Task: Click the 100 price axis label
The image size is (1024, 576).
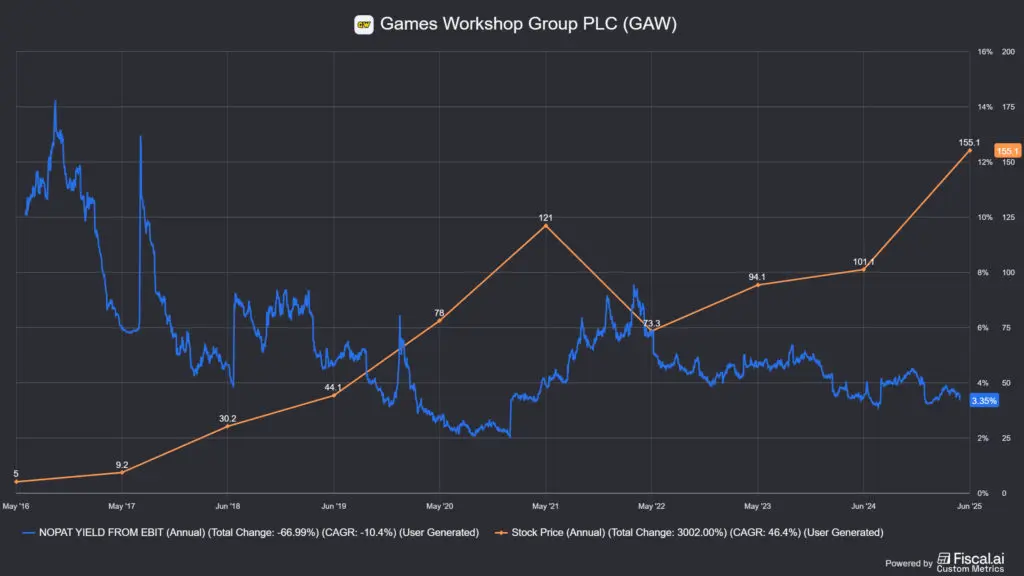Action: (1008, 272)
